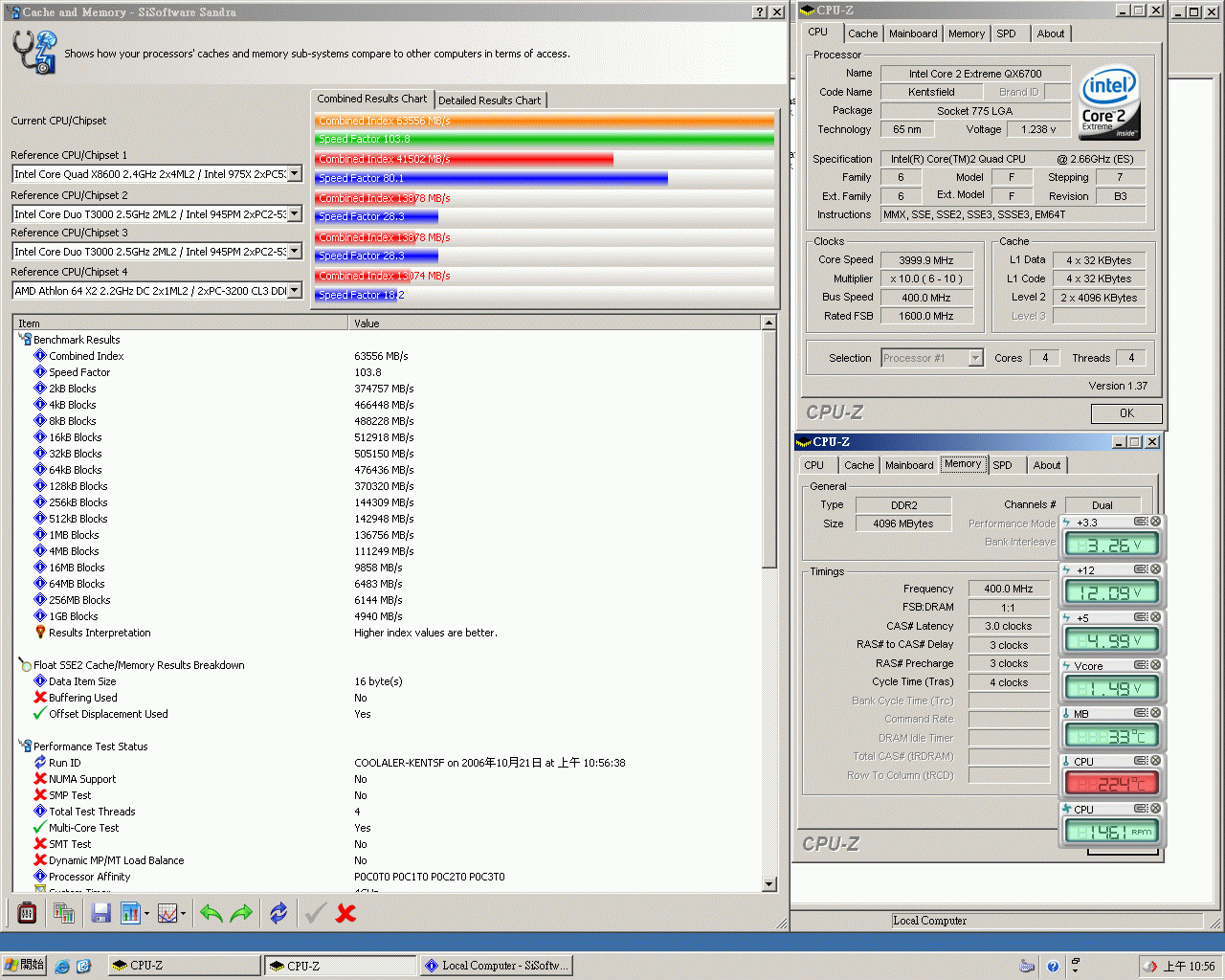The width and height of the screenshot is (1225, 980).
Task: Open the Reference CPU/Chipset 3 dropdown
Action: [295, 252]
